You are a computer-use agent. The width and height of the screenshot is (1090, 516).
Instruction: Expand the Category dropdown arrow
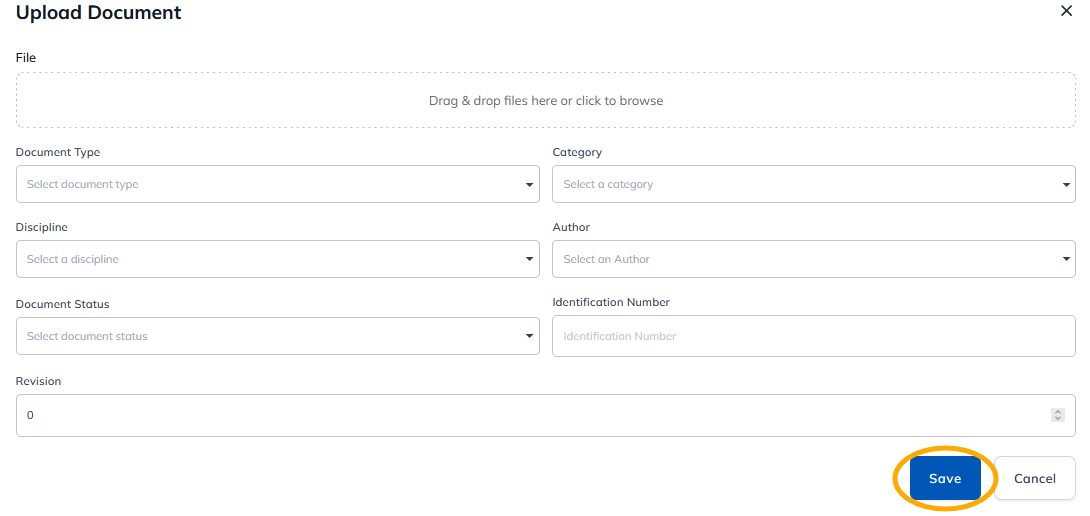[x=1066, y=185]
